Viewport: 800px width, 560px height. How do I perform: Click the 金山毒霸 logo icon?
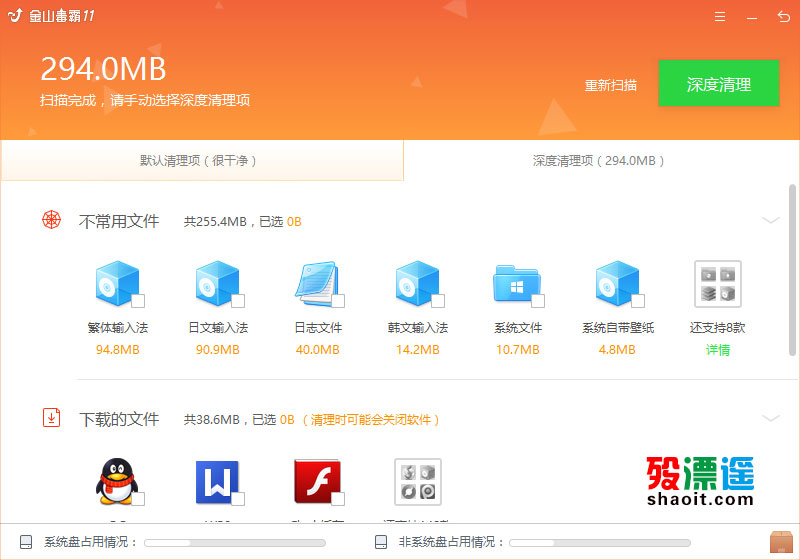[15, 15]
